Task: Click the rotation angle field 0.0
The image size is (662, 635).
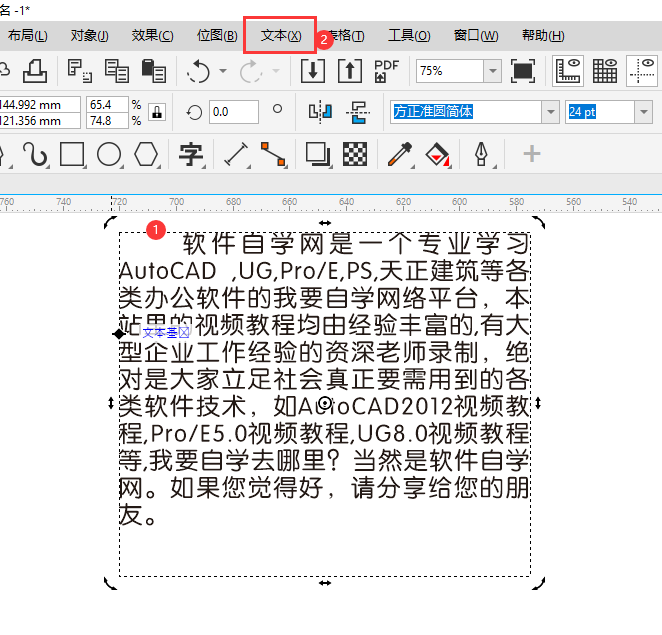Action: pos(233,112)
